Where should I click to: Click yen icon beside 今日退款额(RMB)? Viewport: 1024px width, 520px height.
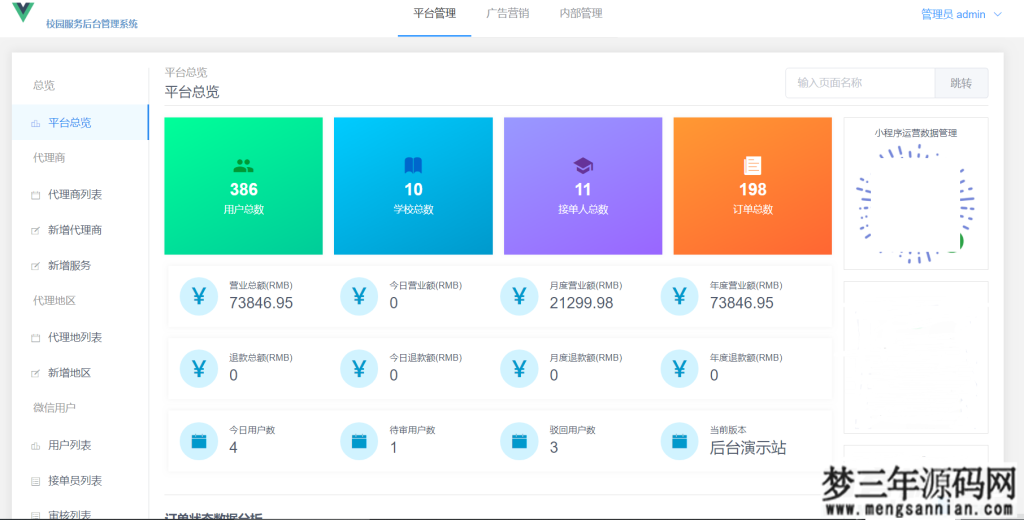click(x=359, y=368)
